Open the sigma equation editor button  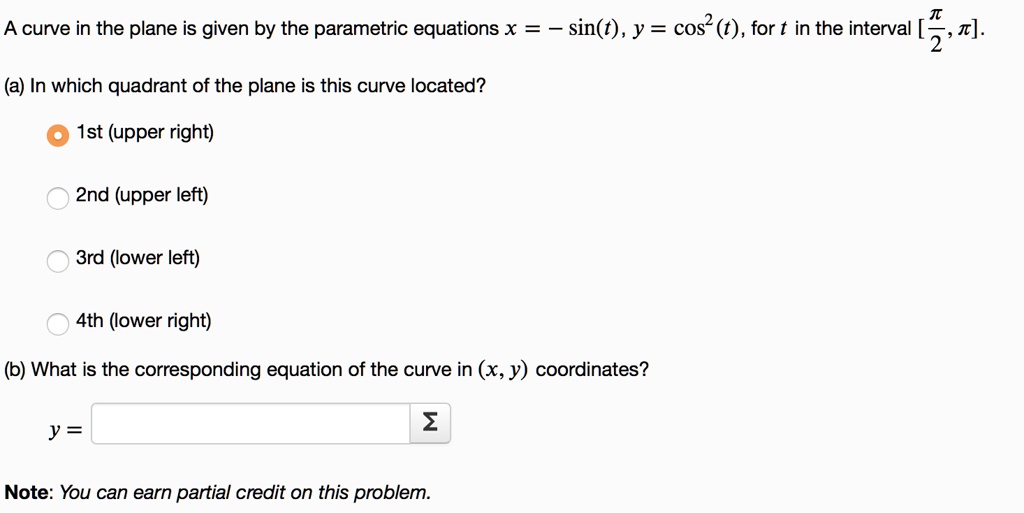click(x=430, y=423)
